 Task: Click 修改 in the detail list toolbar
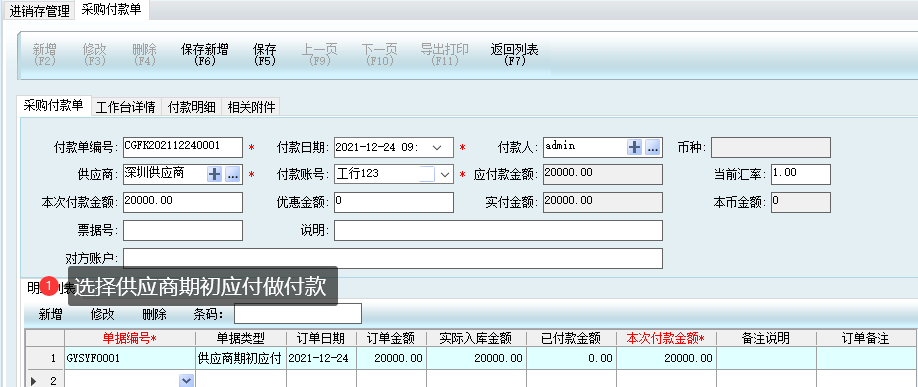click(x=102, y=314)
